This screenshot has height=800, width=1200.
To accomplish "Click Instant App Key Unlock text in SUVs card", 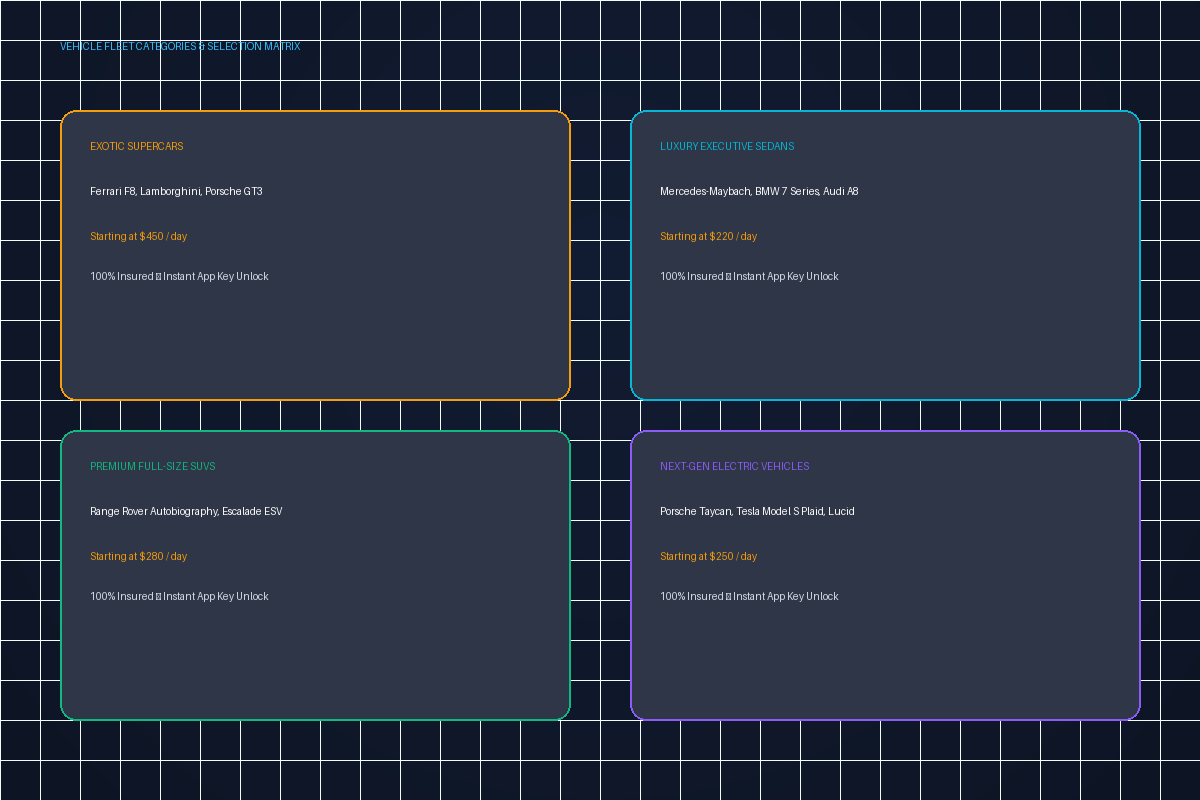I will (x=216, y=596).
